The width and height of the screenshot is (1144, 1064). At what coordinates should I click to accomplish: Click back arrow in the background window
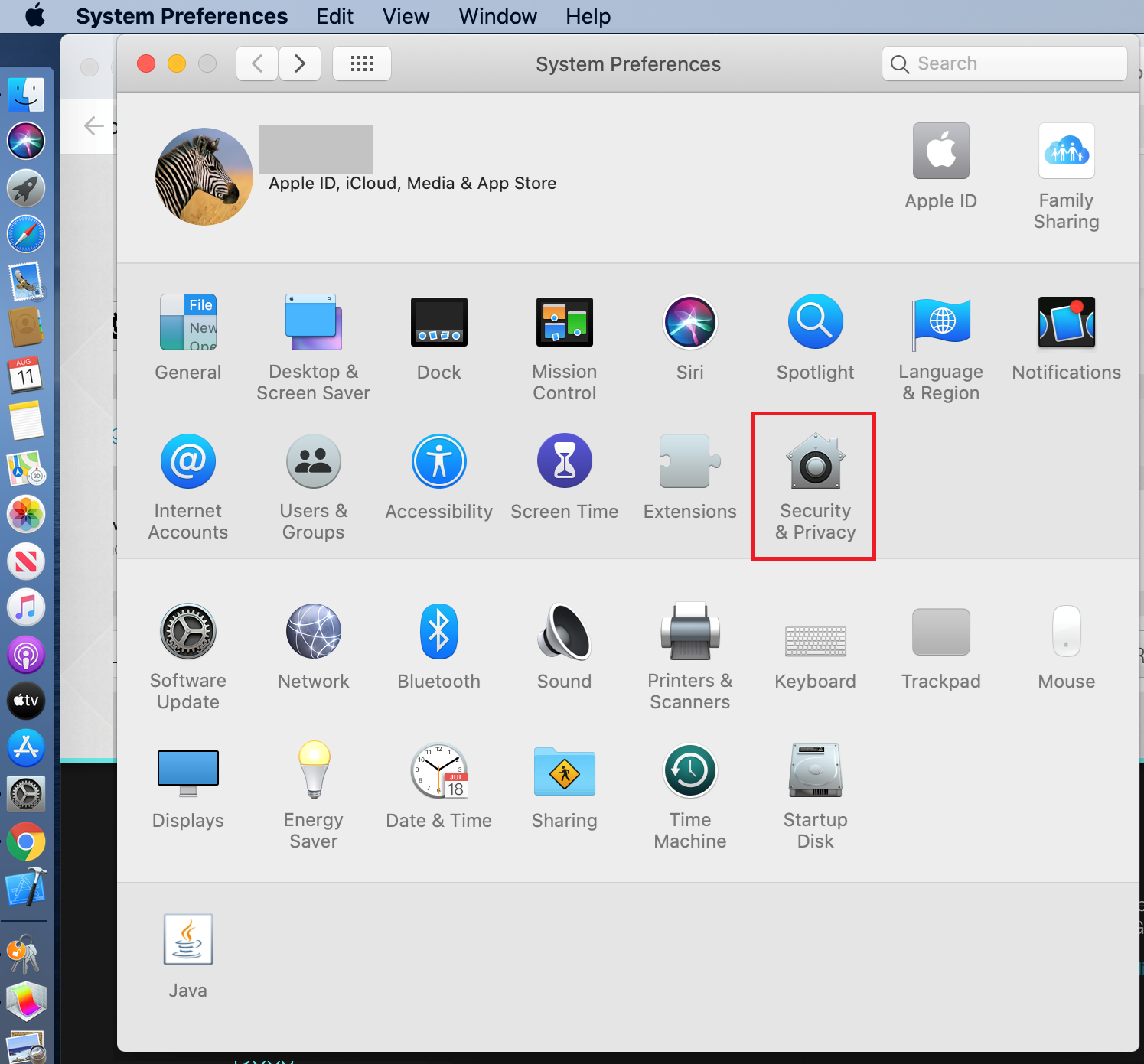[94, 125]
